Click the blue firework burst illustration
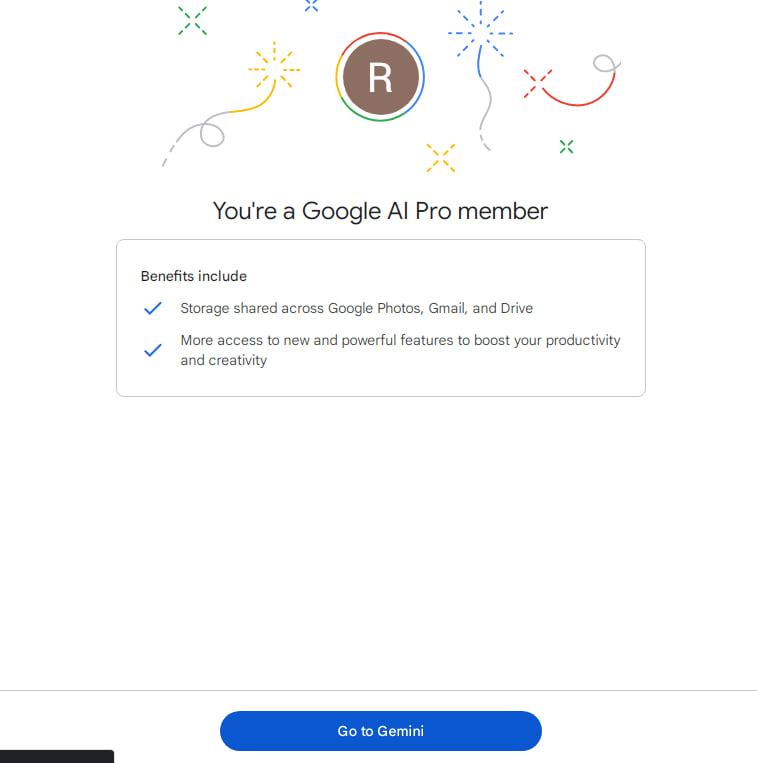Viewport: 757px width, 763px height. pos(480,32)
